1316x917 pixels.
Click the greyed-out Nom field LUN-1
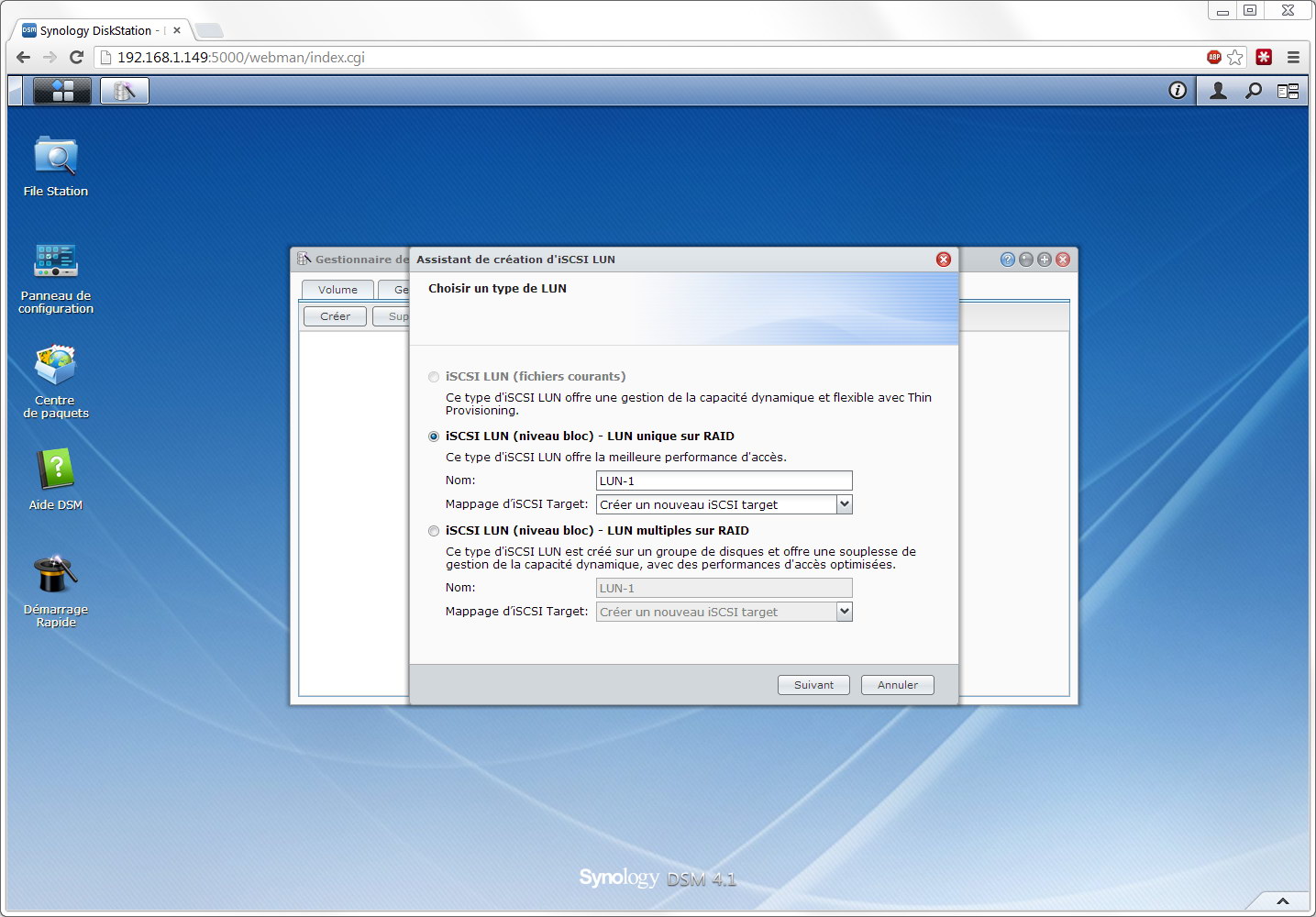coord(724,588)
